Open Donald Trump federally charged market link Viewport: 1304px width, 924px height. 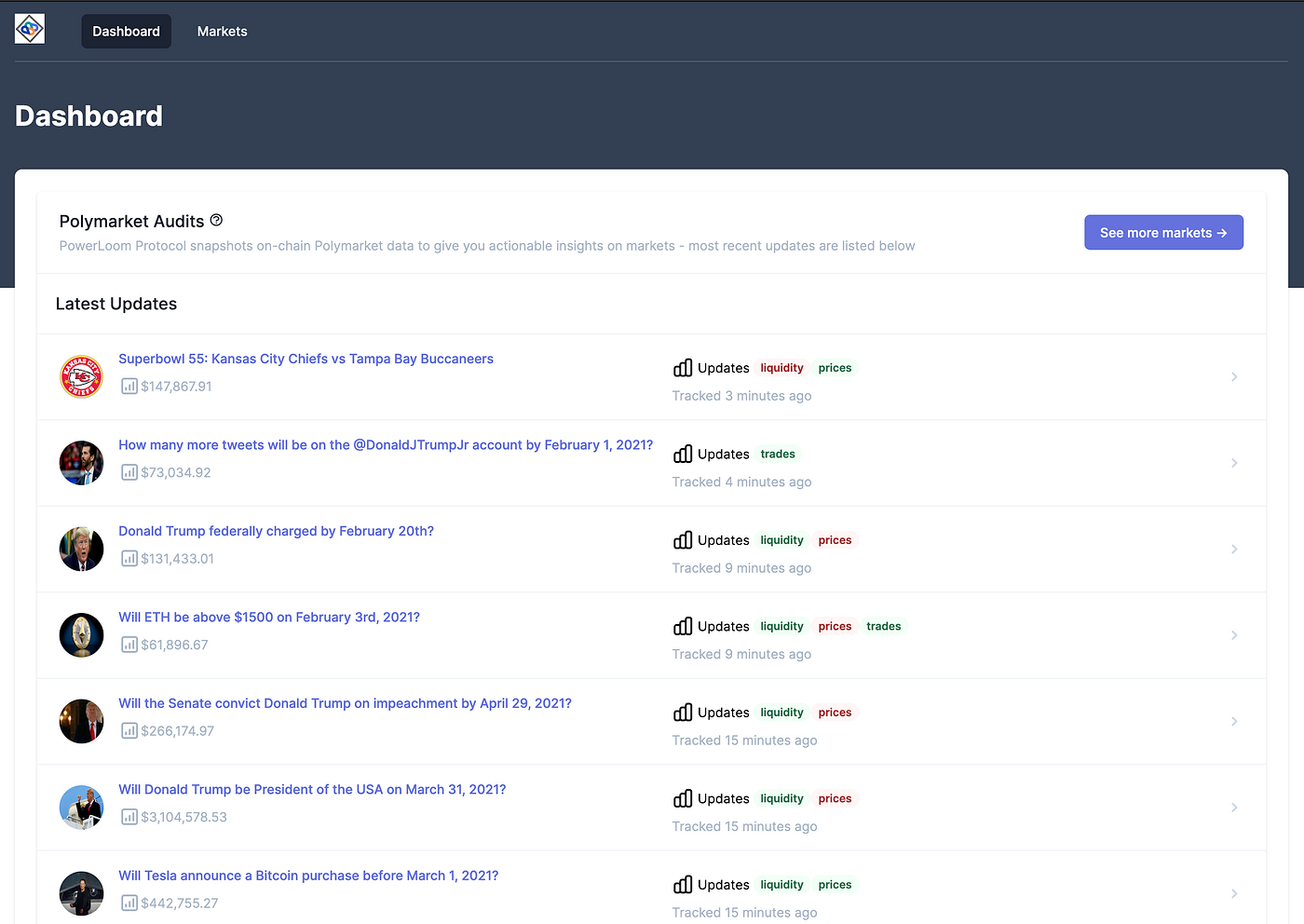276,531
